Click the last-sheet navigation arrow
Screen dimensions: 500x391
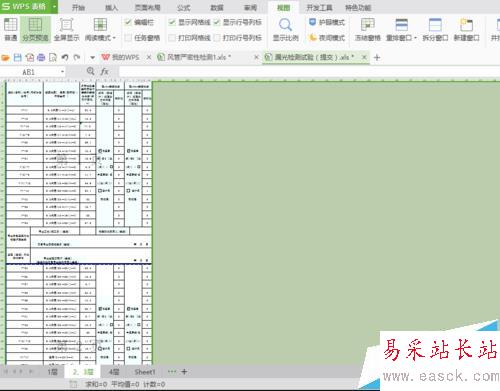31,372
